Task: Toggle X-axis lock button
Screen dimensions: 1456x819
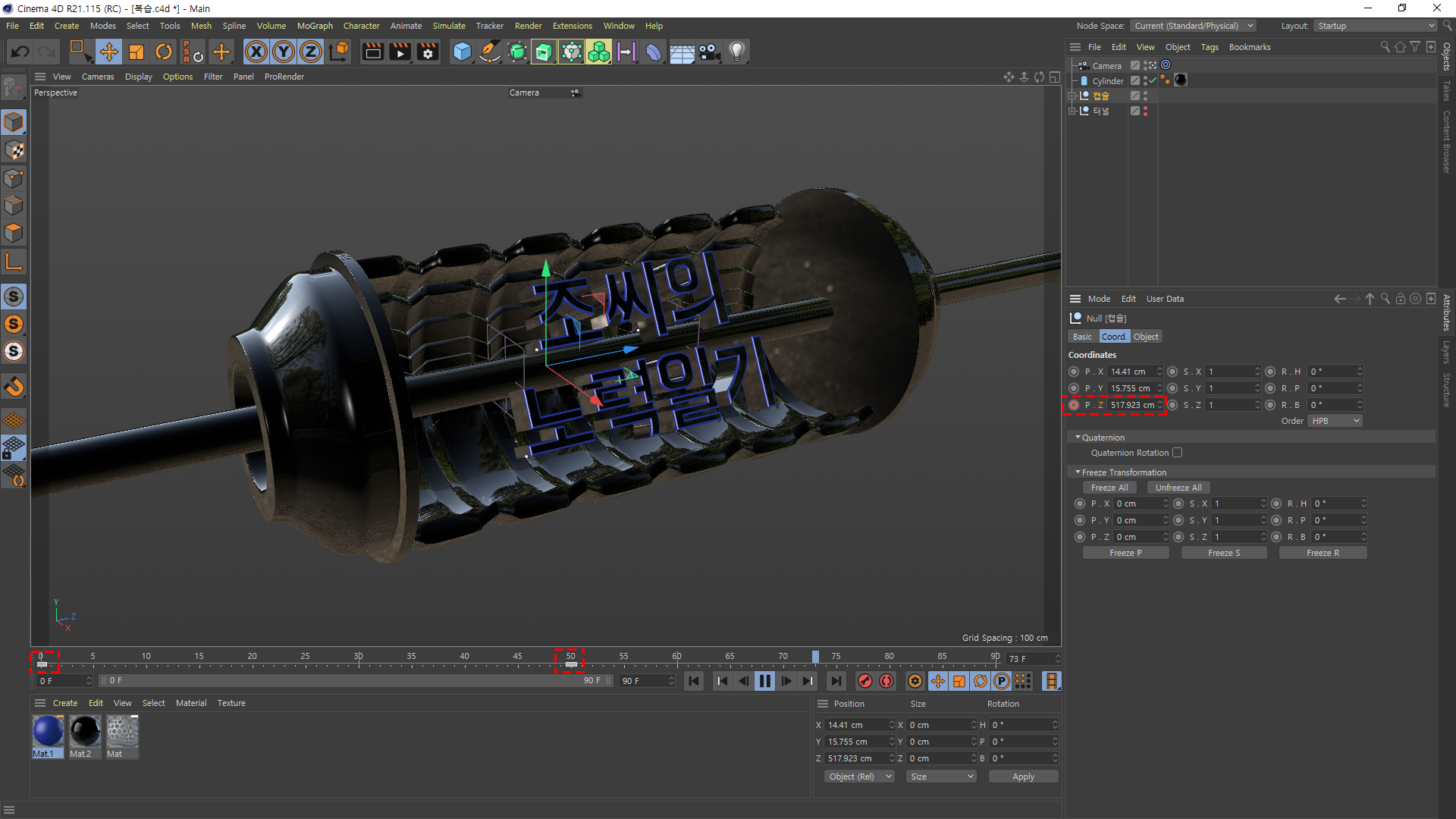Action: point(256,52)
